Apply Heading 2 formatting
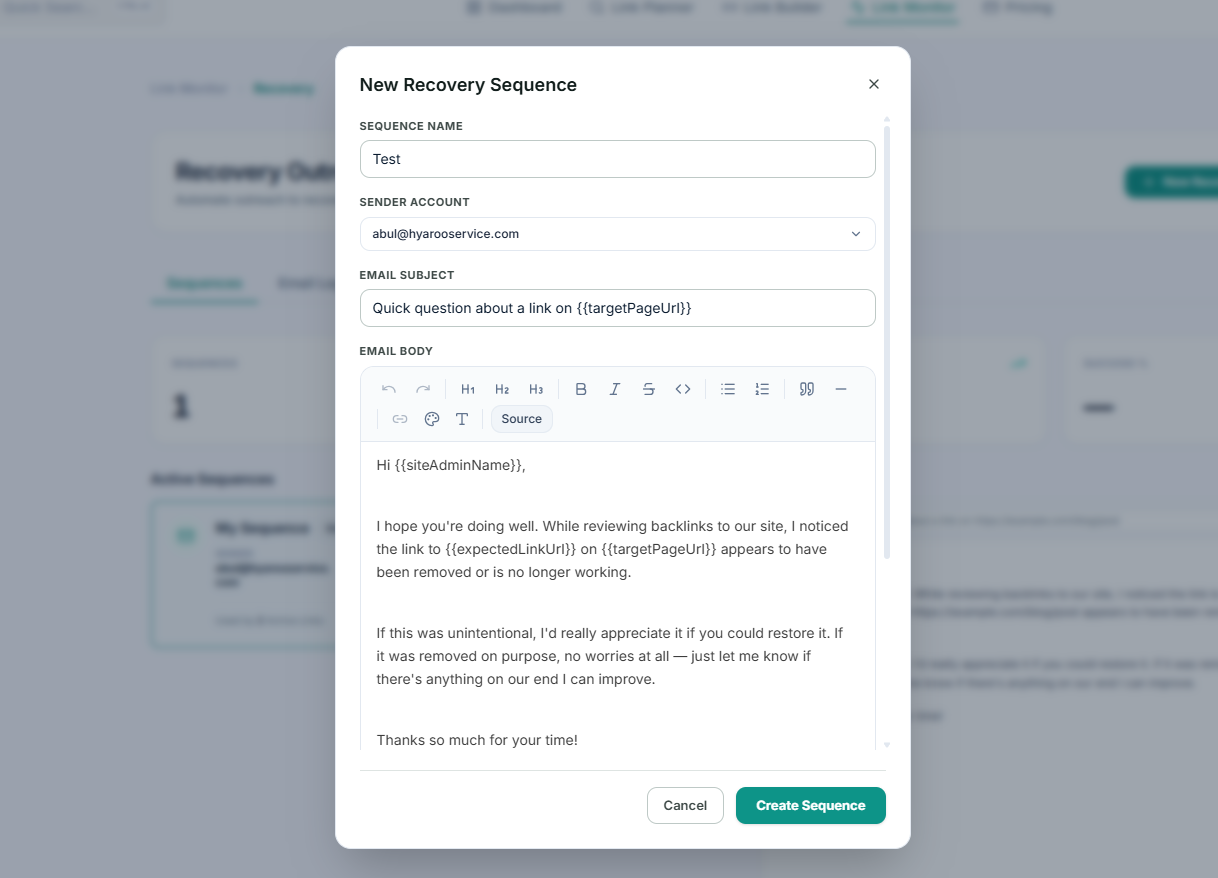This screenshot has height=878, width=1218. pyautogui.click(x=502, y=389)
